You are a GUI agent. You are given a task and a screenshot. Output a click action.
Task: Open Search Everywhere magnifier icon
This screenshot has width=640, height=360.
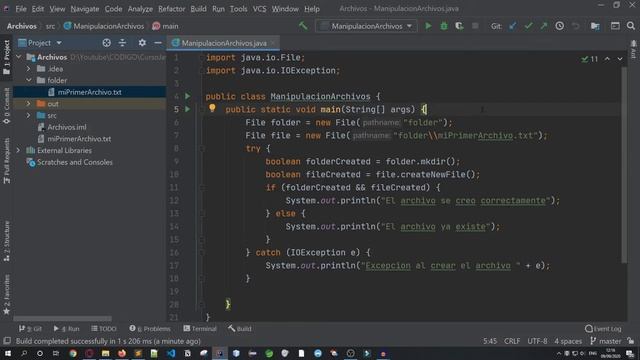(631, 26)
